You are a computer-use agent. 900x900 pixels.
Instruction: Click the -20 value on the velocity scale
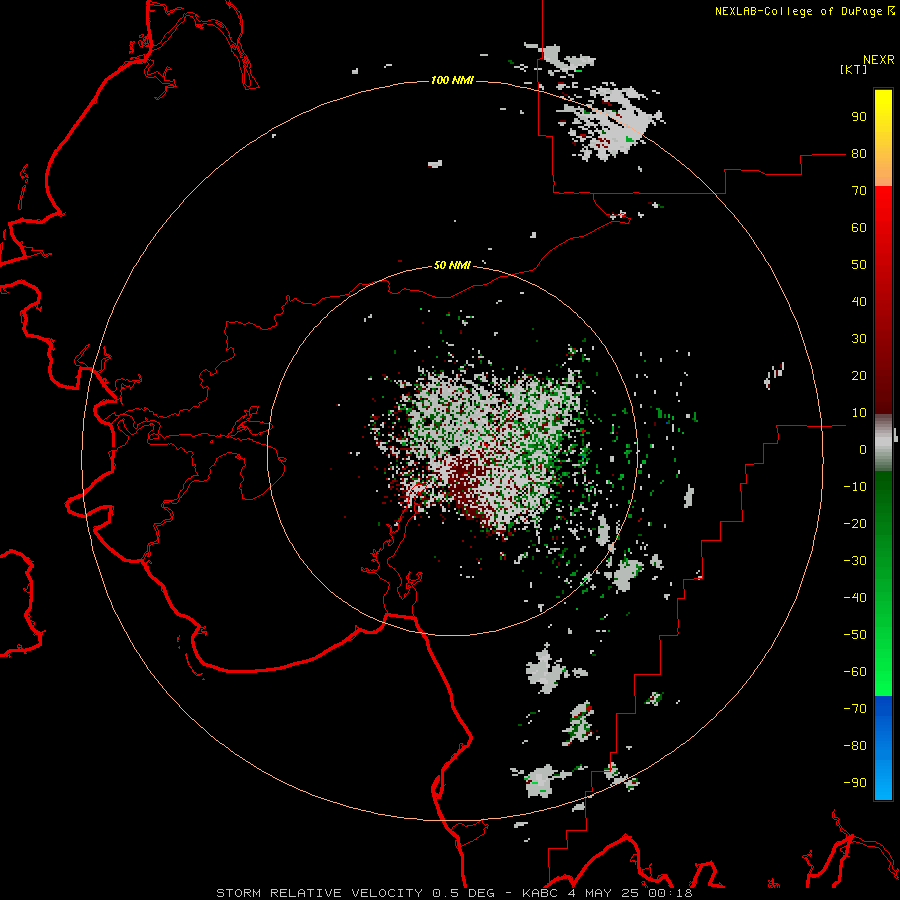pyautogui.click(x=855, y=524)
